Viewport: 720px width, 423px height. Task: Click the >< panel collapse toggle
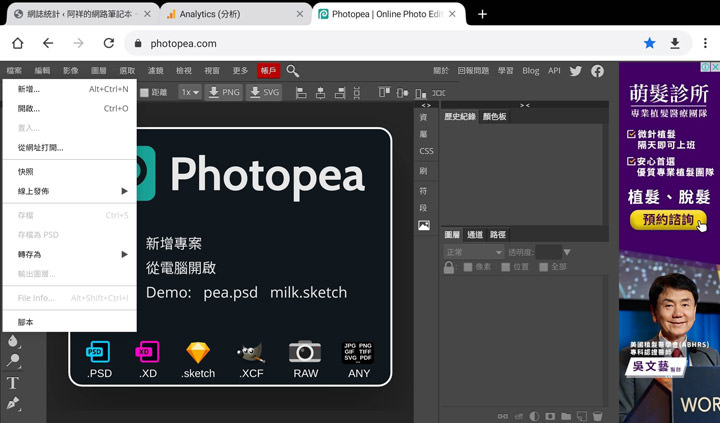(x=525, y=105)
